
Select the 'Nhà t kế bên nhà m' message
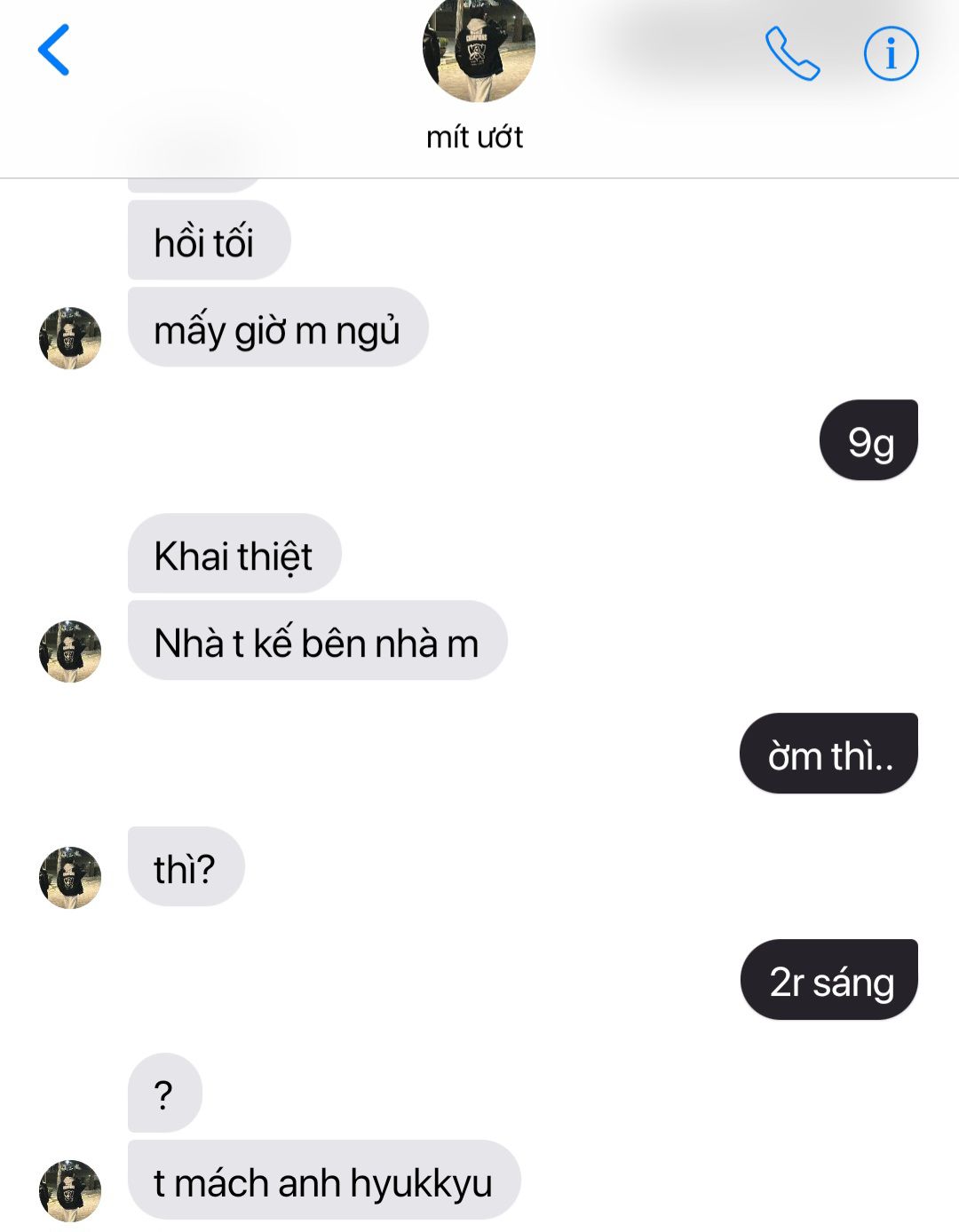pyautogui.click(x=318, y=641)
